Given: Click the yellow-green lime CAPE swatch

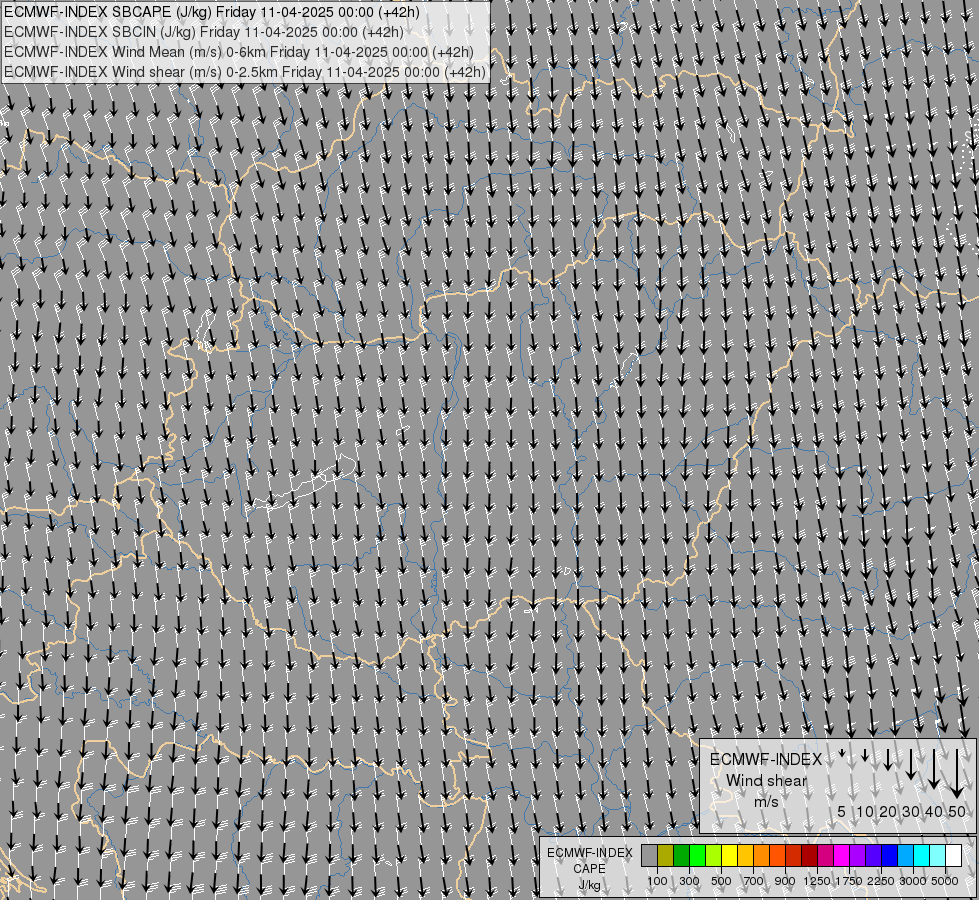Looking at the screenshot, I should coord(713,856).
